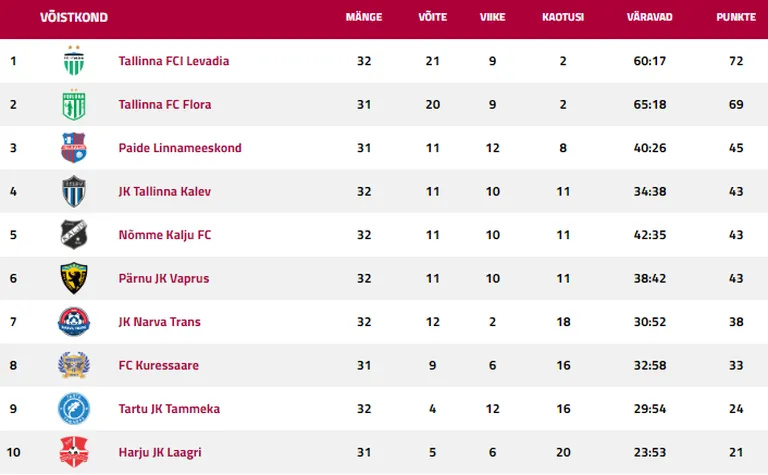Click the FC Kuressaare club crest
768x475 pixels.
tap(74, 365)
